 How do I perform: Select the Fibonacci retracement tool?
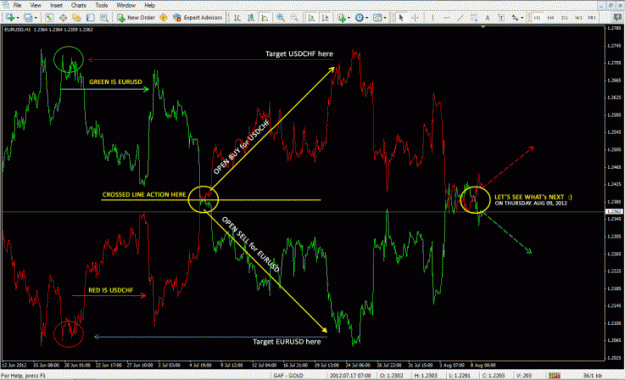[474, 18]
